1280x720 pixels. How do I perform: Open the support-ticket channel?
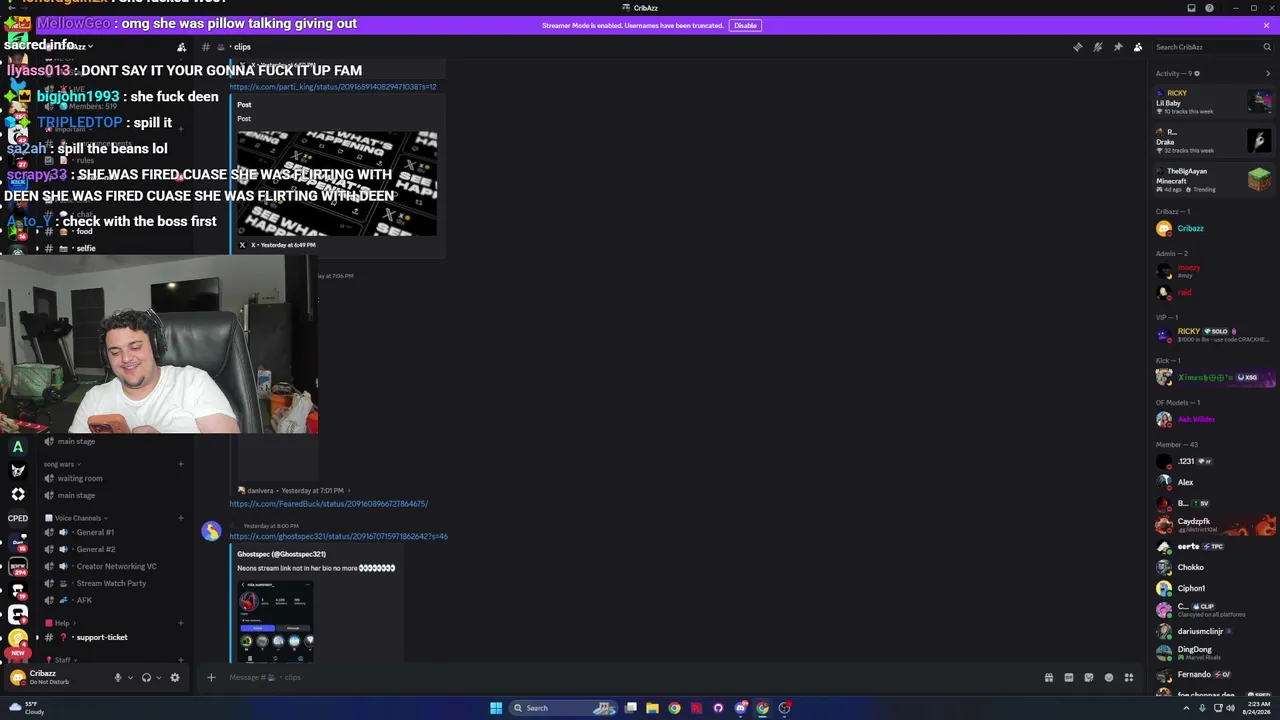[x=114, y=637]
